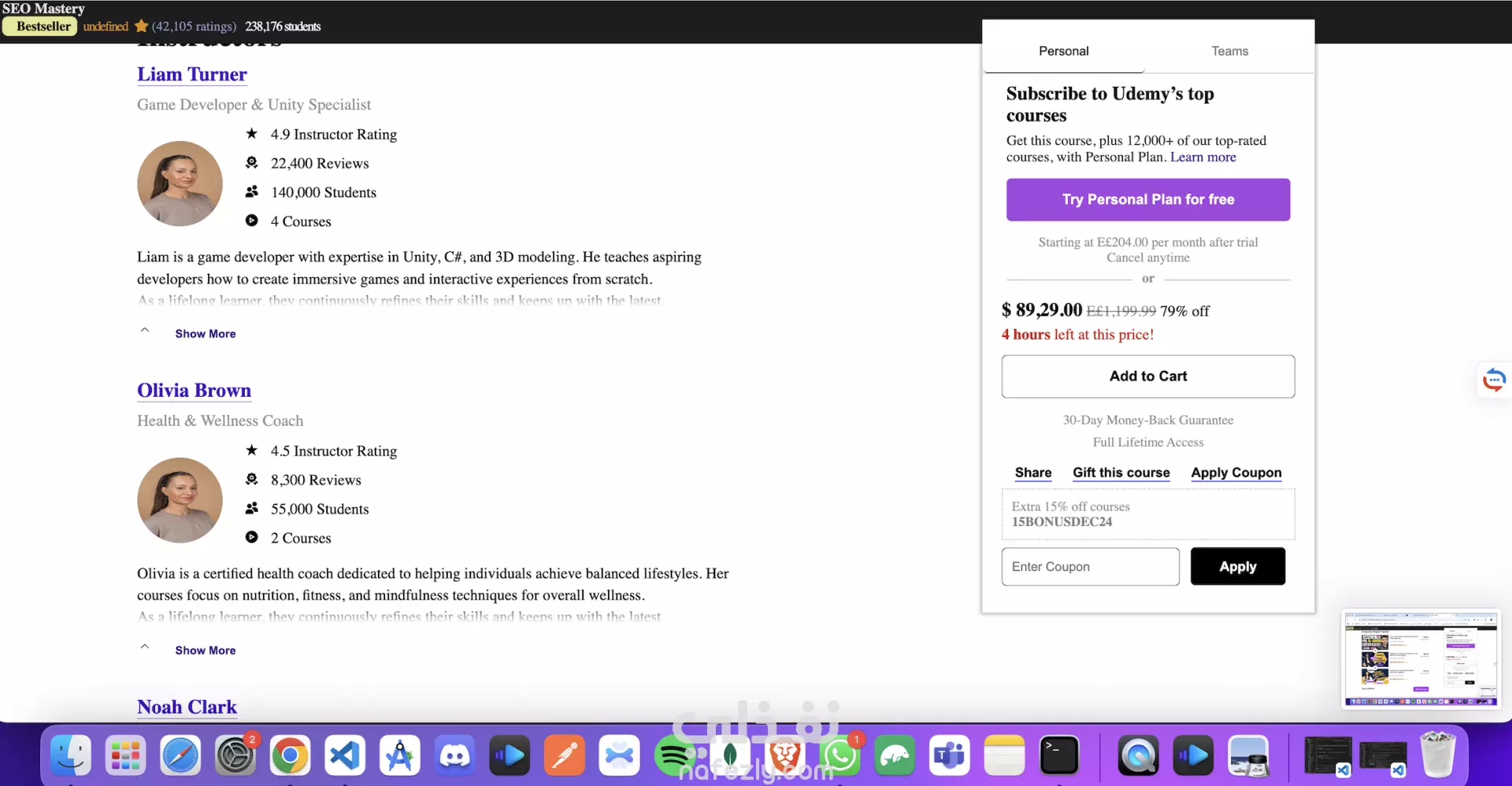Click students icon beside 55,000 Students
Viewport: 1512px width, 786px height.
pos(251,508)
